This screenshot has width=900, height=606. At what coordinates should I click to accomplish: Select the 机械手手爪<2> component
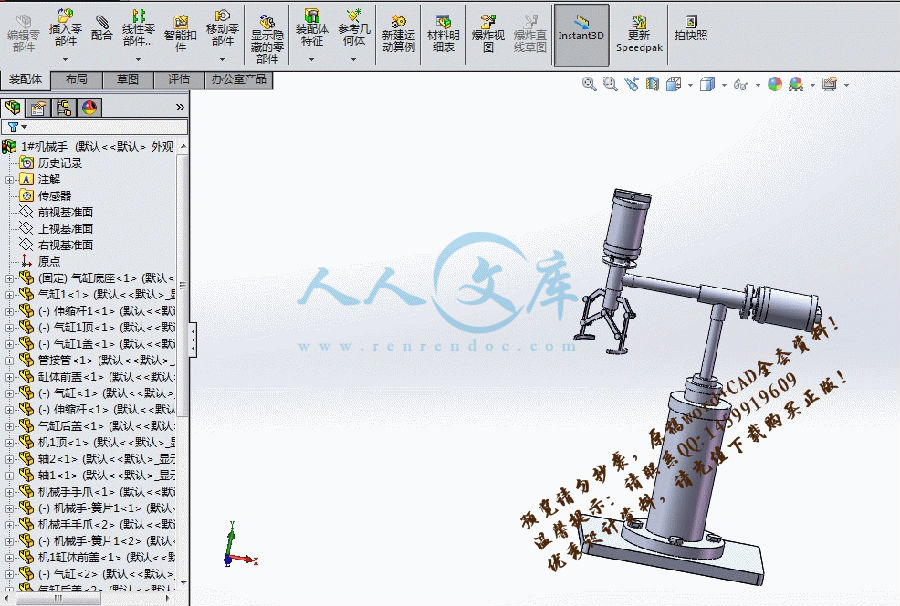(x=106, y=524)
